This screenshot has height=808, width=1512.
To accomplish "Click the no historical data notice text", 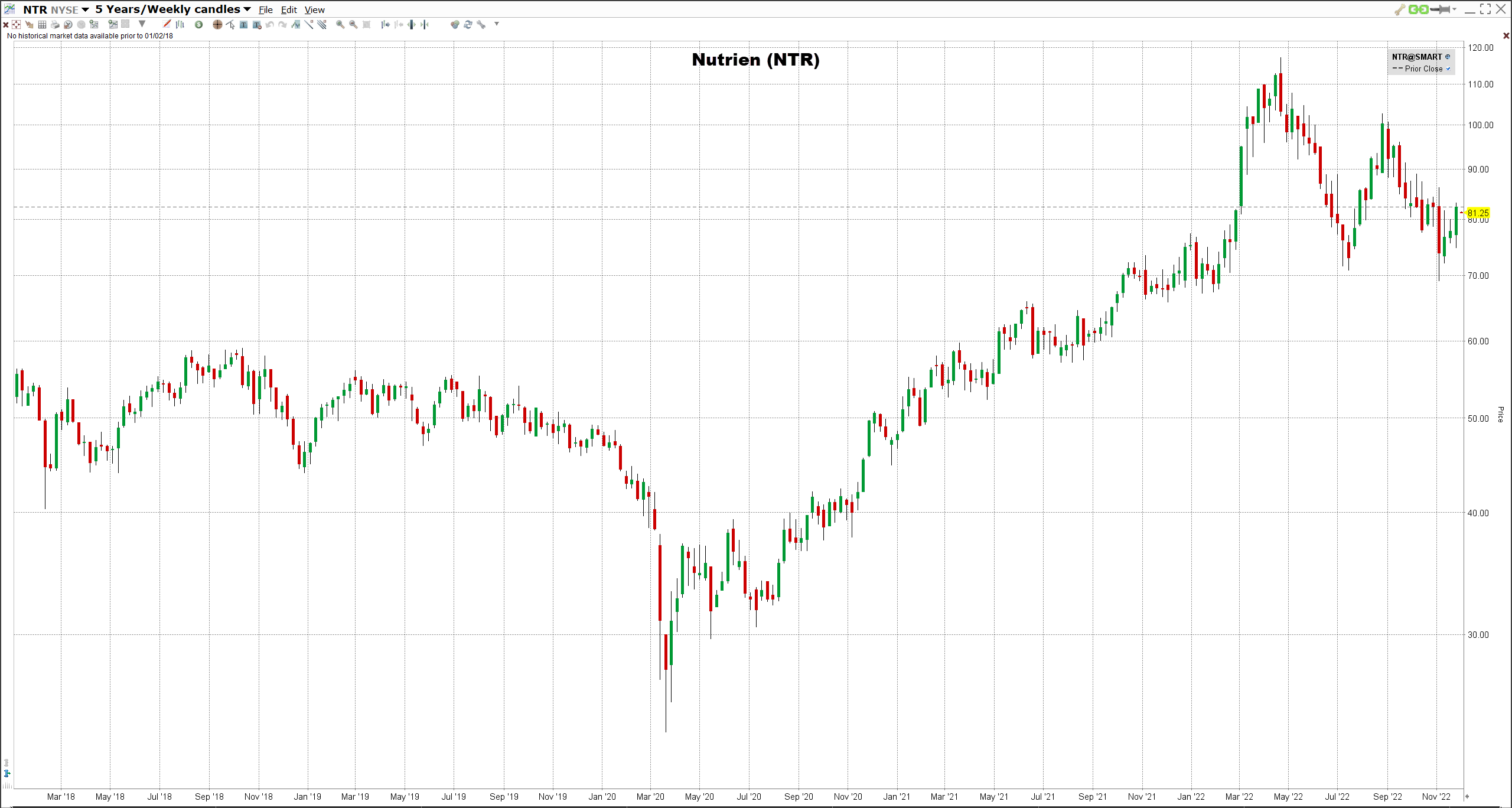I will pyautogui.click(x=90, y=36).
